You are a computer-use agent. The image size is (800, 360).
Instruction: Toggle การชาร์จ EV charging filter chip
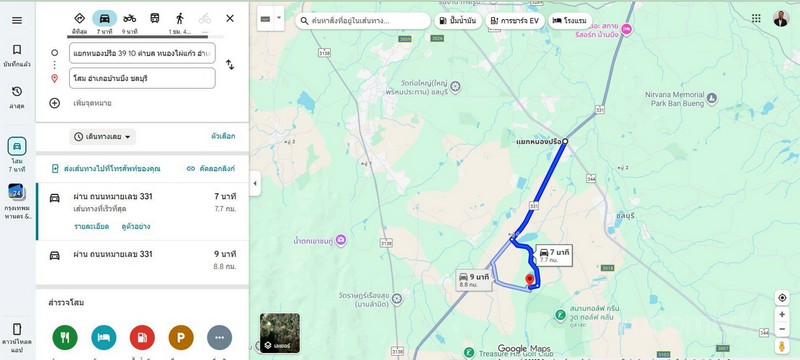tap(515, 21)
